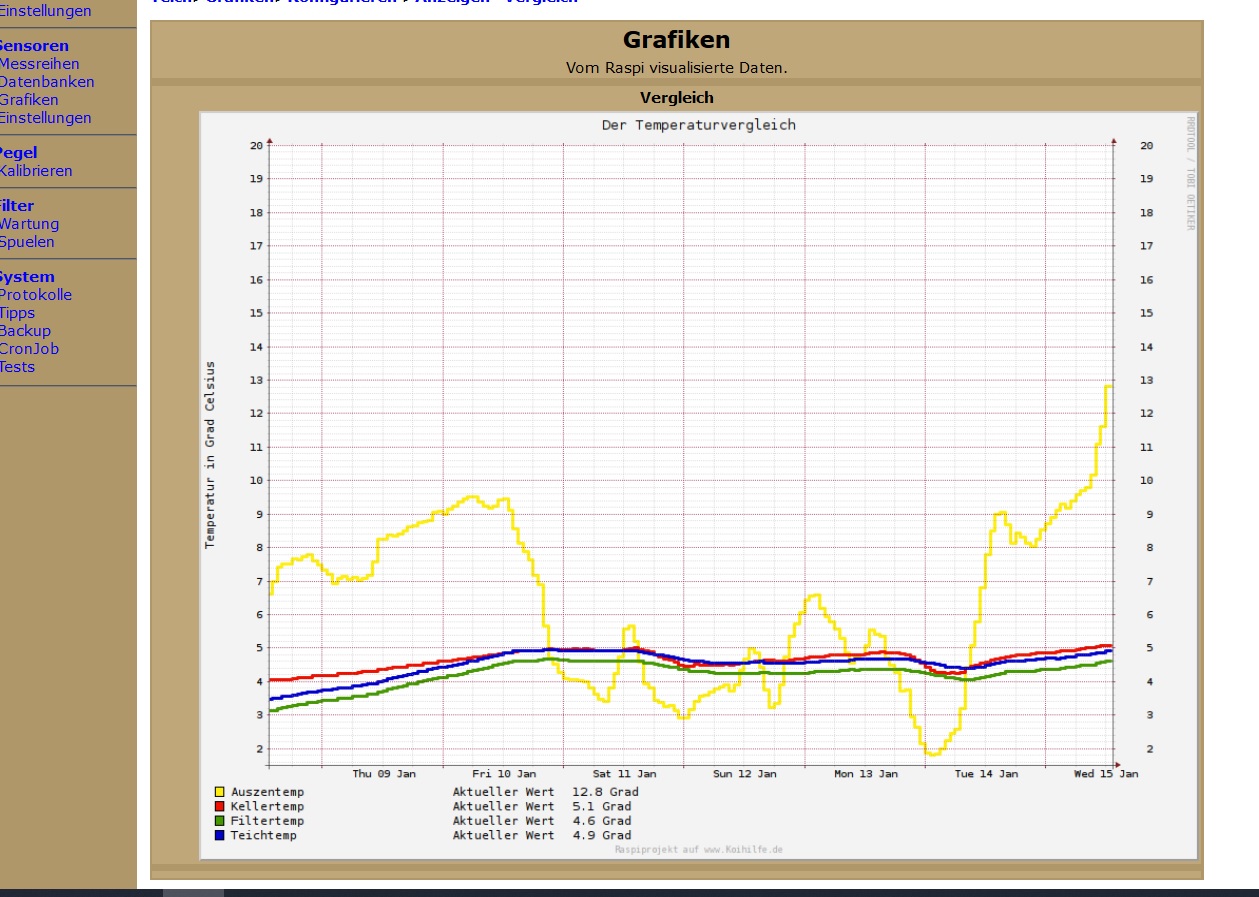Image resolution: width=1259 pixels, height=897 pixels.
Task: Select the Sensoren section heading
Action: (34, 46)
